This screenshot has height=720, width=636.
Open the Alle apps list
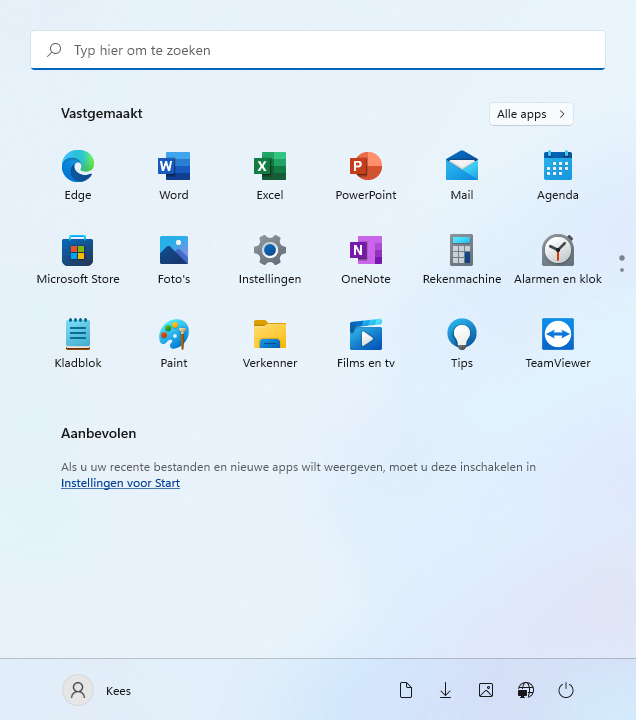[531, 114]
